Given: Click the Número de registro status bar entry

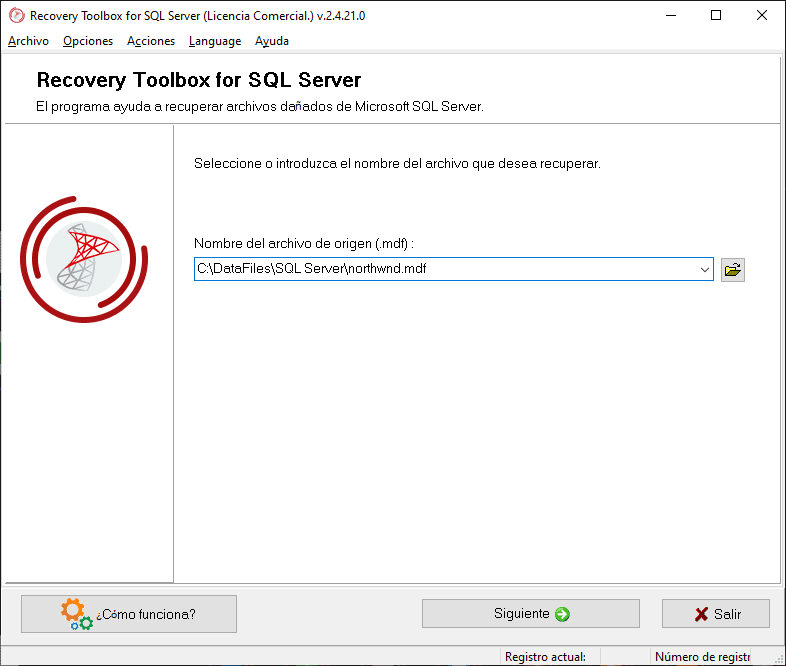Looking at the screenshot, I should (702, 656).
